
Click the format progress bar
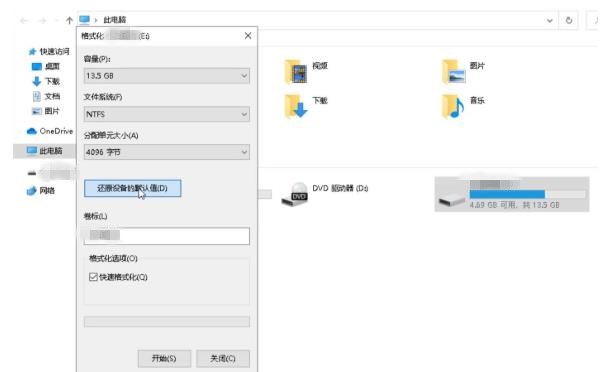click(167, 321)
